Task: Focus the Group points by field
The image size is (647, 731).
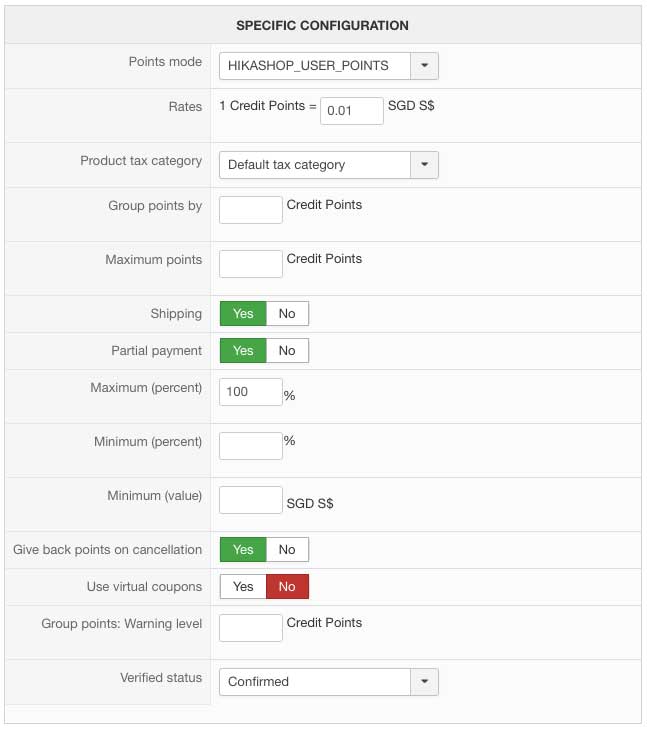Action: (x=251, y=210)
